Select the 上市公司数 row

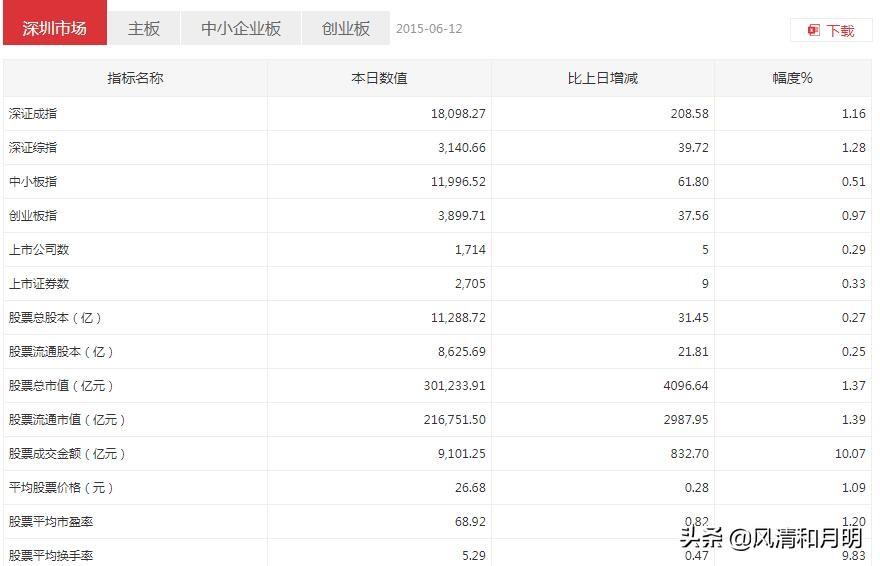click(x=438, y=250)
